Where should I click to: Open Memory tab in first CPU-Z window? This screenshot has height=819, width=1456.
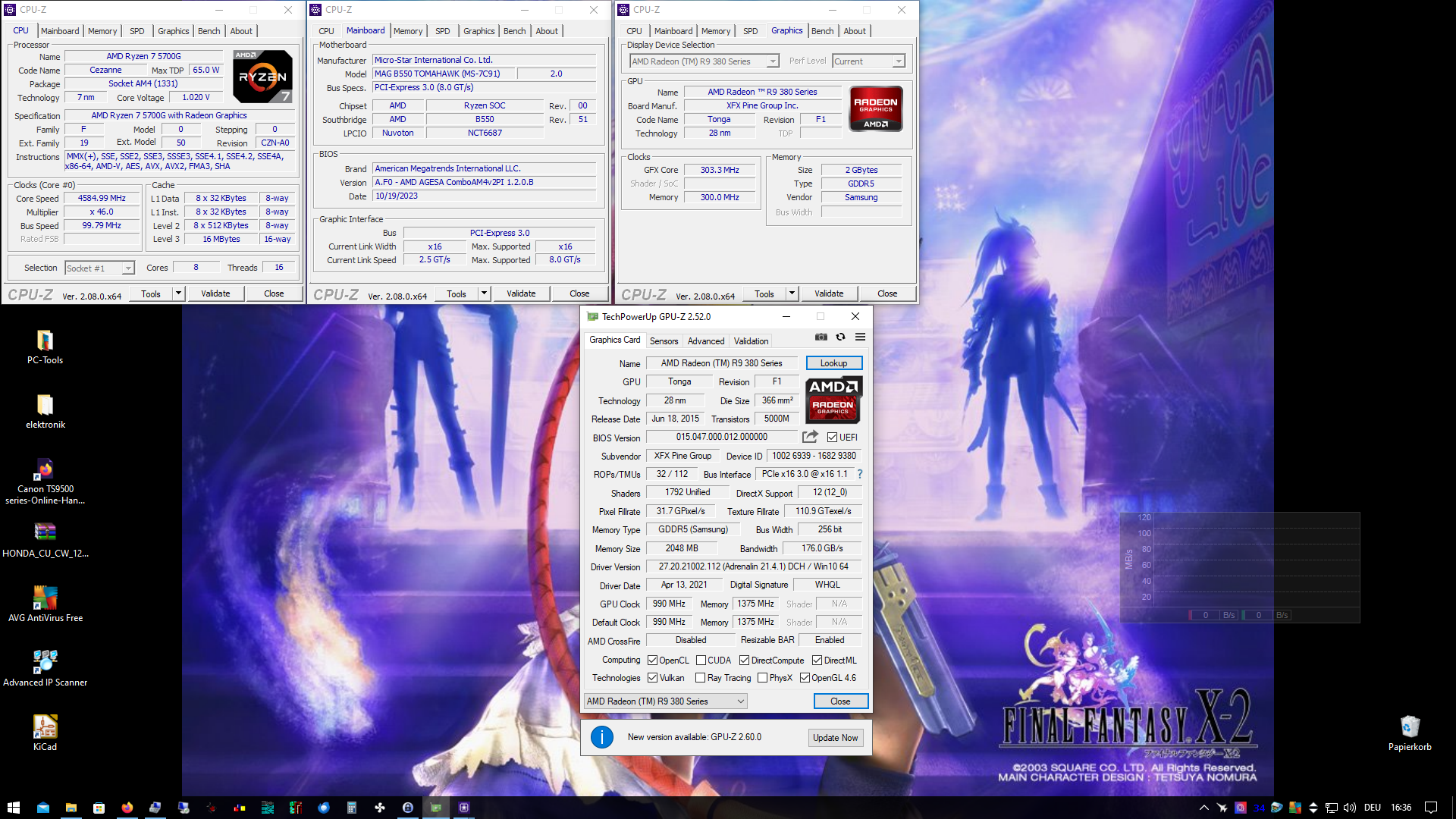click(x=102, y=31)
